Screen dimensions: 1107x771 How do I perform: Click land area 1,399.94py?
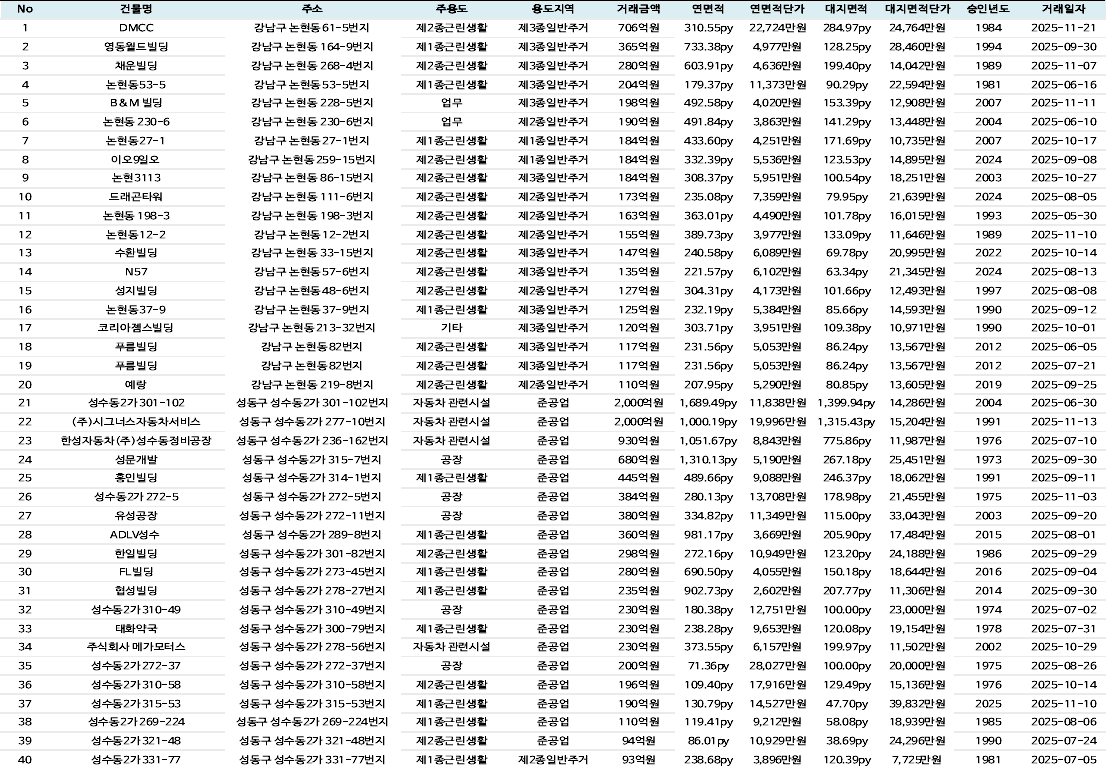pyautogui.click(x=846, y=403)
